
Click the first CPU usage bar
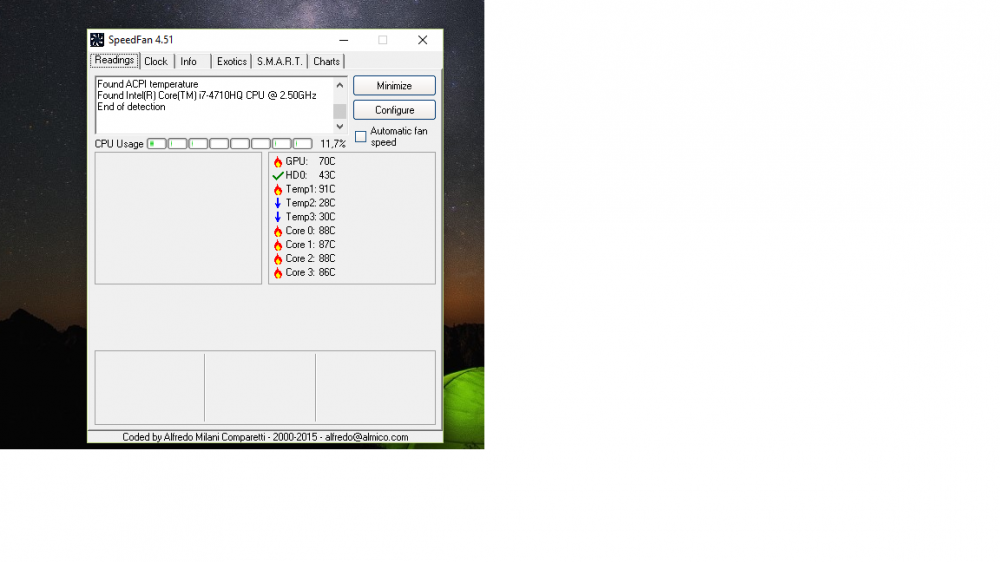(157, 144)
